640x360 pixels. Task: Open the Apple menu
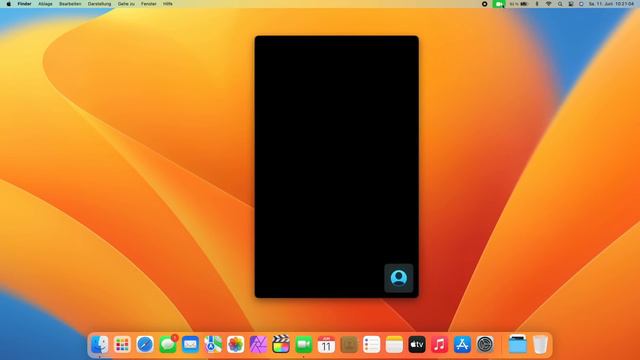[9, 4]
